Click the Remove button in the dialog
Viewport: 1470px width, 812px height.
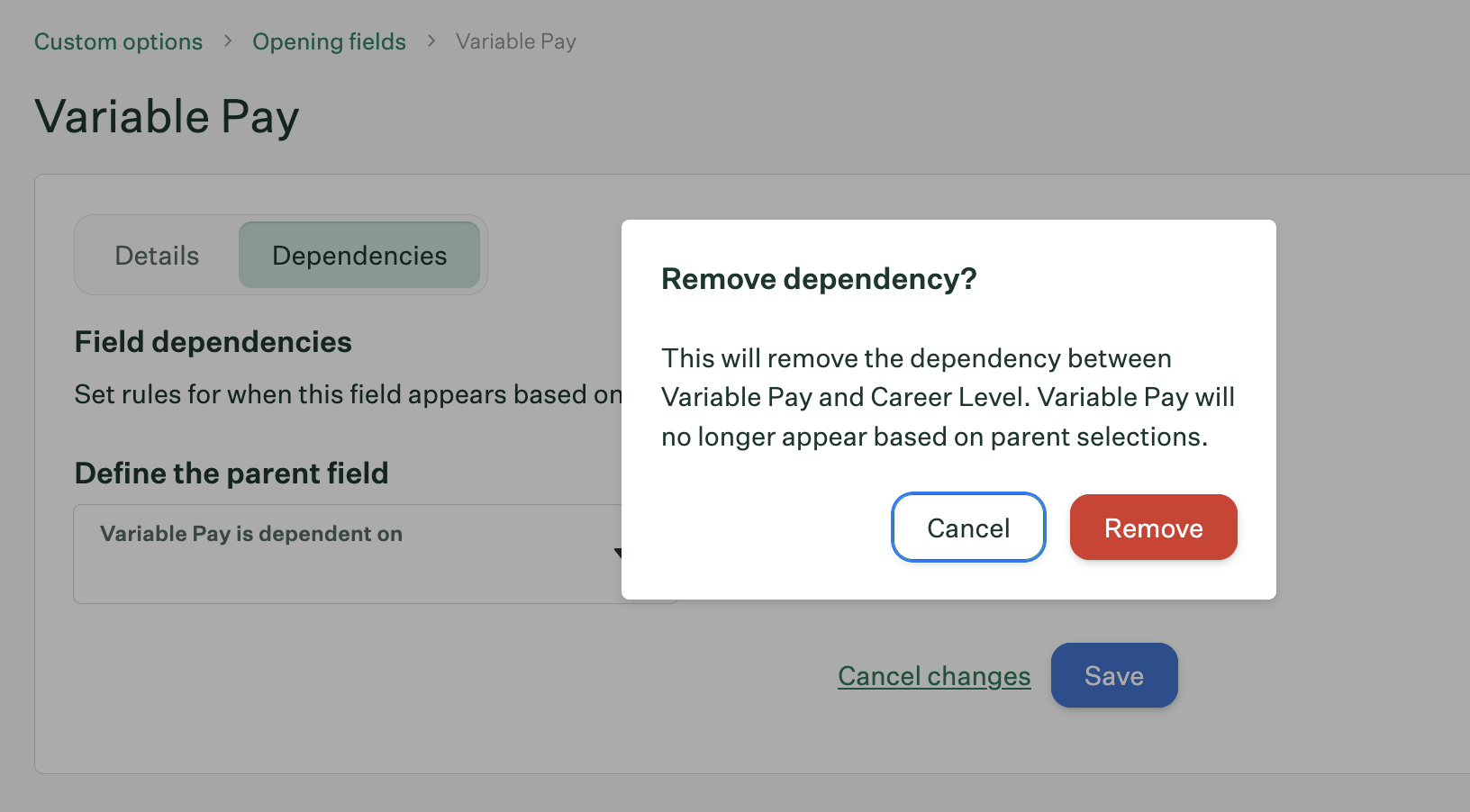[1153, 528]
